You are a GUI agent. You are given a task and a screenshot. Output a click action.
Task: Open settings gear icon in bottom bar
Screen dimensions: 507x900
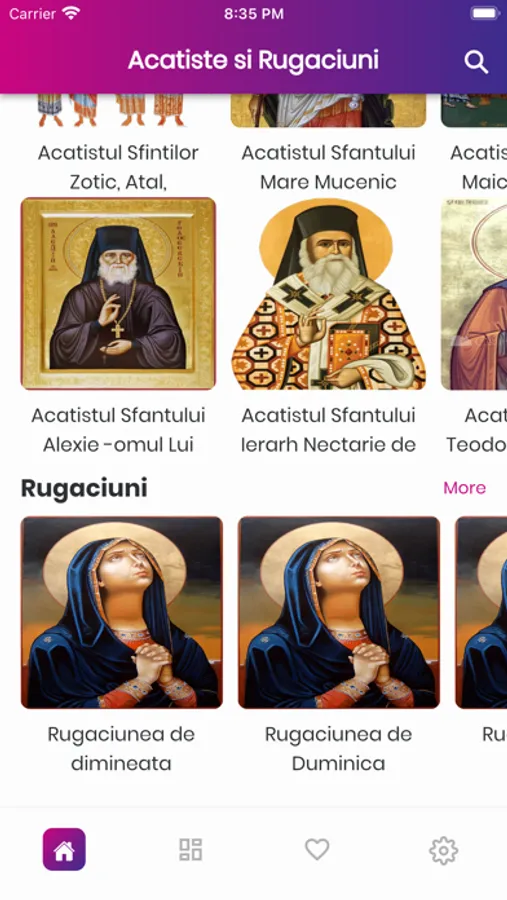443,850
